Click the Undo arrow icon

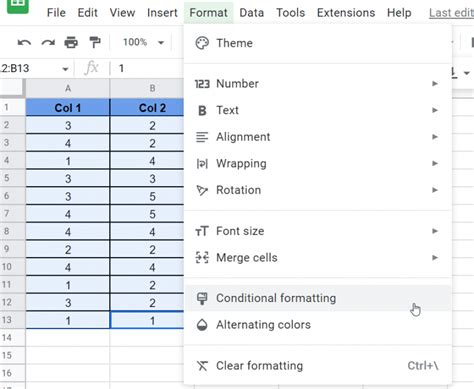[x=24, y=42]
